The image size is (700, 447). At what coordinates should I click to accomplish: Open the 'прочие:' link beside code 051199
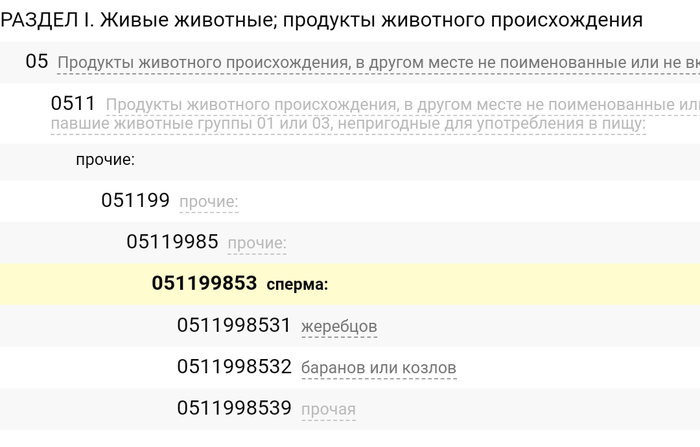coord(209,202)
